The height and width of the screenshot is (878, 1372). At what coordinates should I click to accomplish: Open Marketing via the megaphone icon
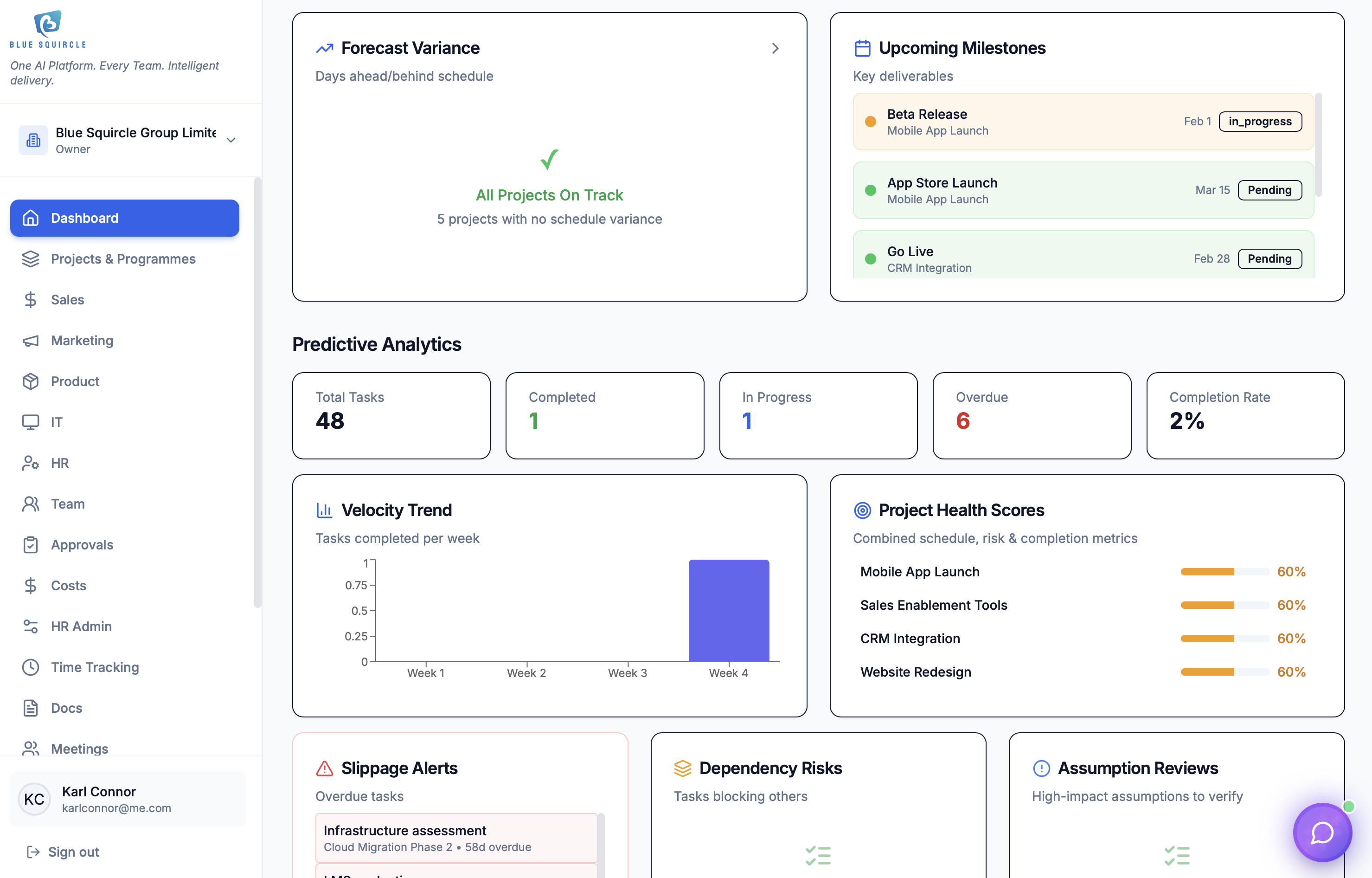[x=31, y=340]
